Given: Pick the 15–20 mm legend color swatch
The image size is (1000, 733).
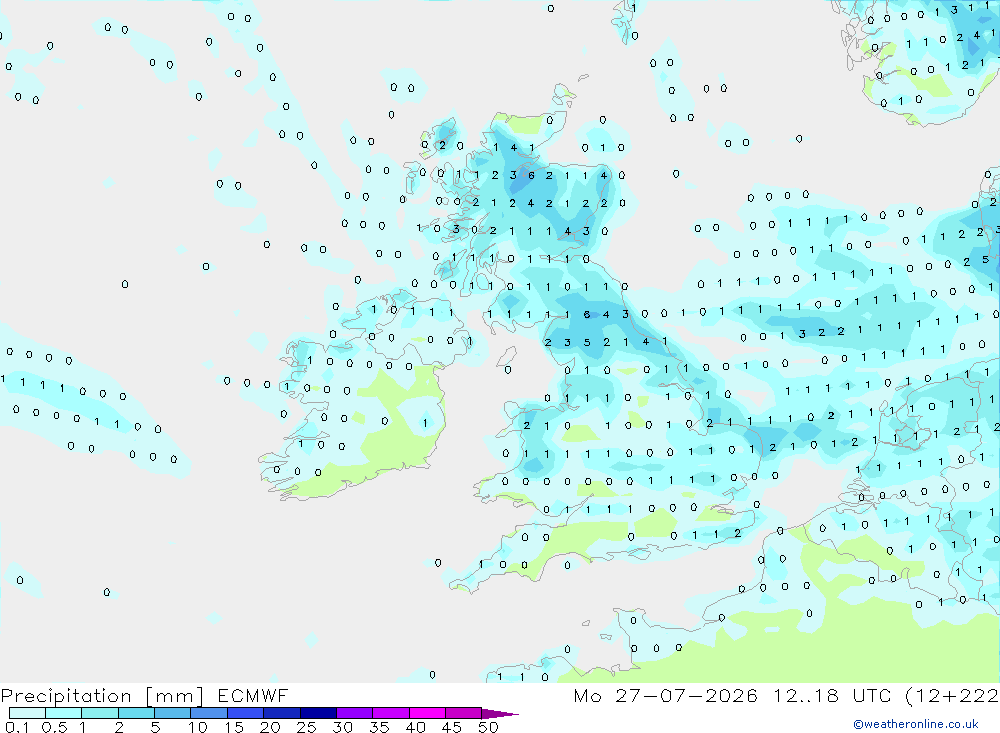Looking at the screenshot, I should point(246,713).
